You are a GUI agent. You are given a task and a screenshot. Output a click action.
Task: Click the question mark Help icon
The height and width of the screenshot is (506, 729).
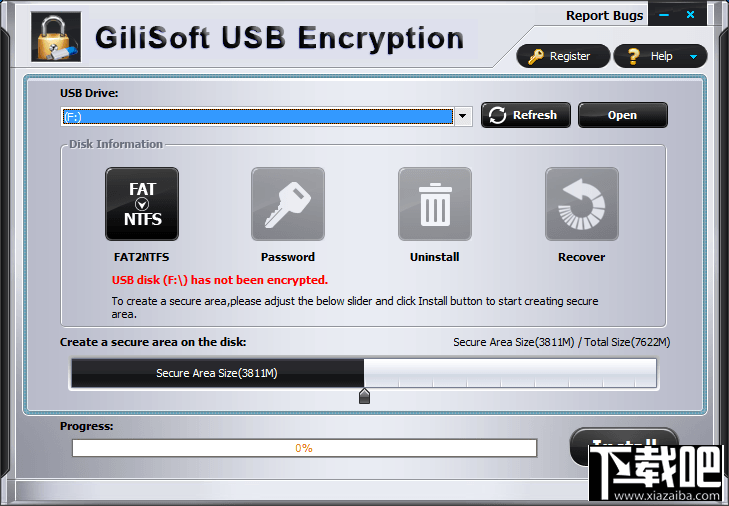633,57
